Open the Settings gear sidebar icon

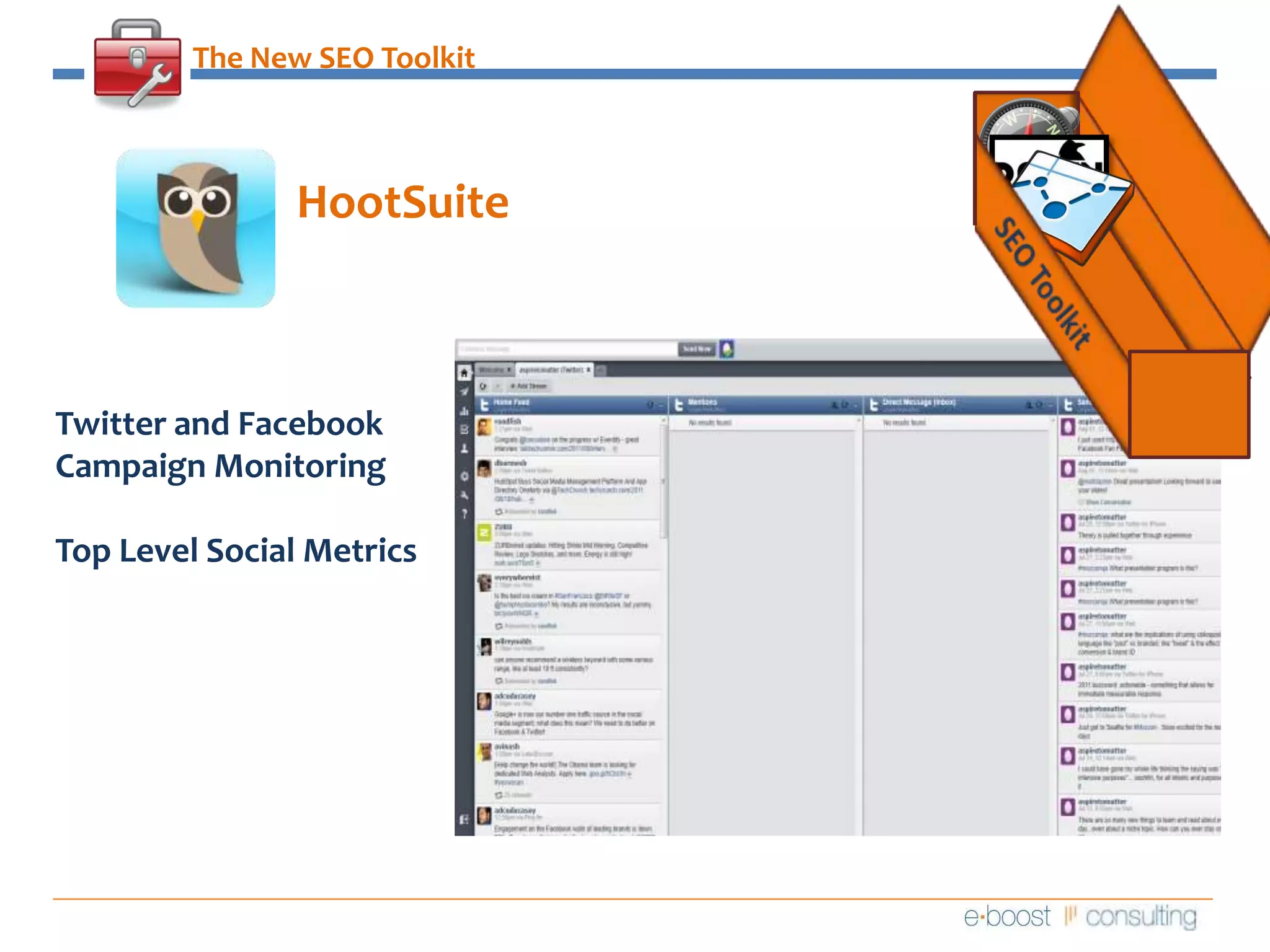pyautogui.click(x=464, y=476)
